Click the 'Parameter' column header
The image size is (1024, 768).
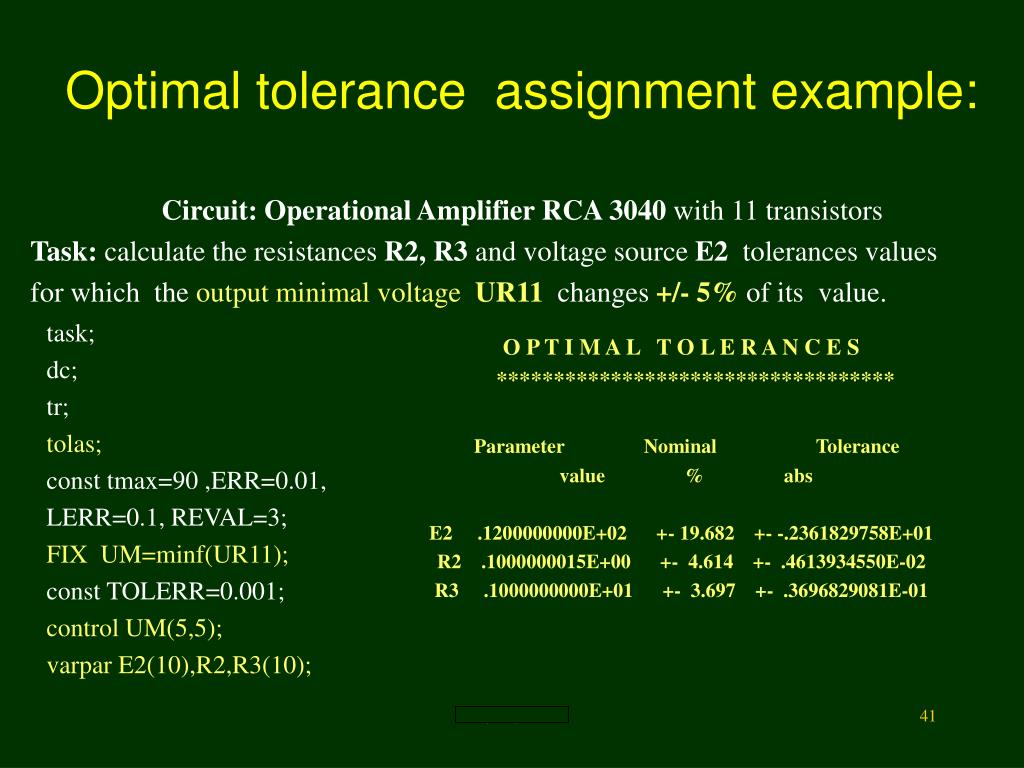[519, 447]
